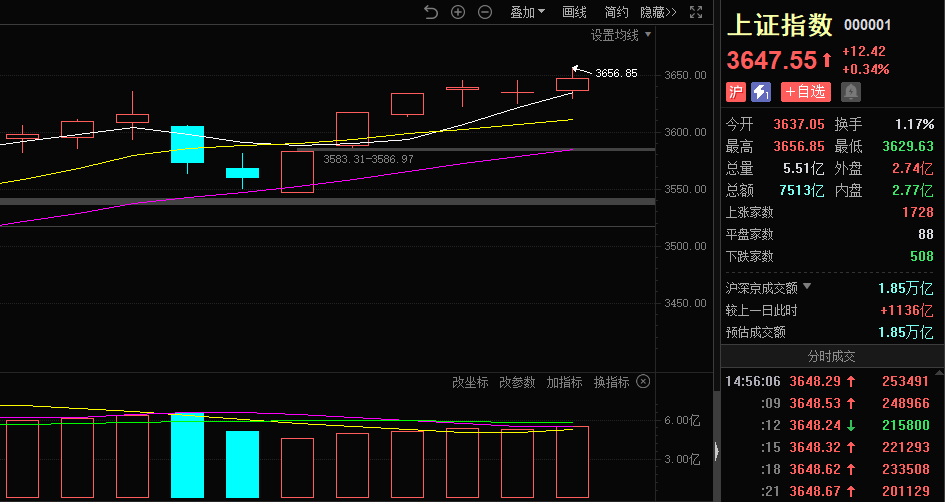The image size is (945, 502).
Task: Zoom out the chart with minus icon
Action: click(485, 12)
